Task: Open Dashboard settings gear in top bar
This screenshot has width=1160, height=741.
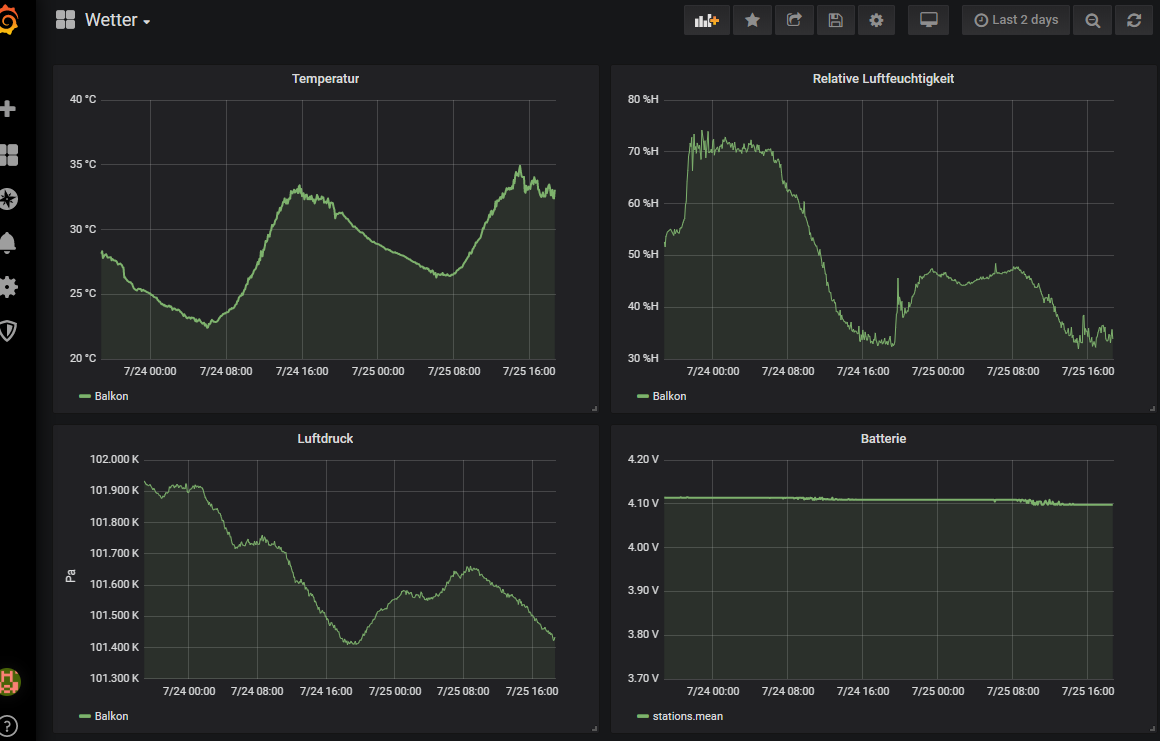Action: 877,21
